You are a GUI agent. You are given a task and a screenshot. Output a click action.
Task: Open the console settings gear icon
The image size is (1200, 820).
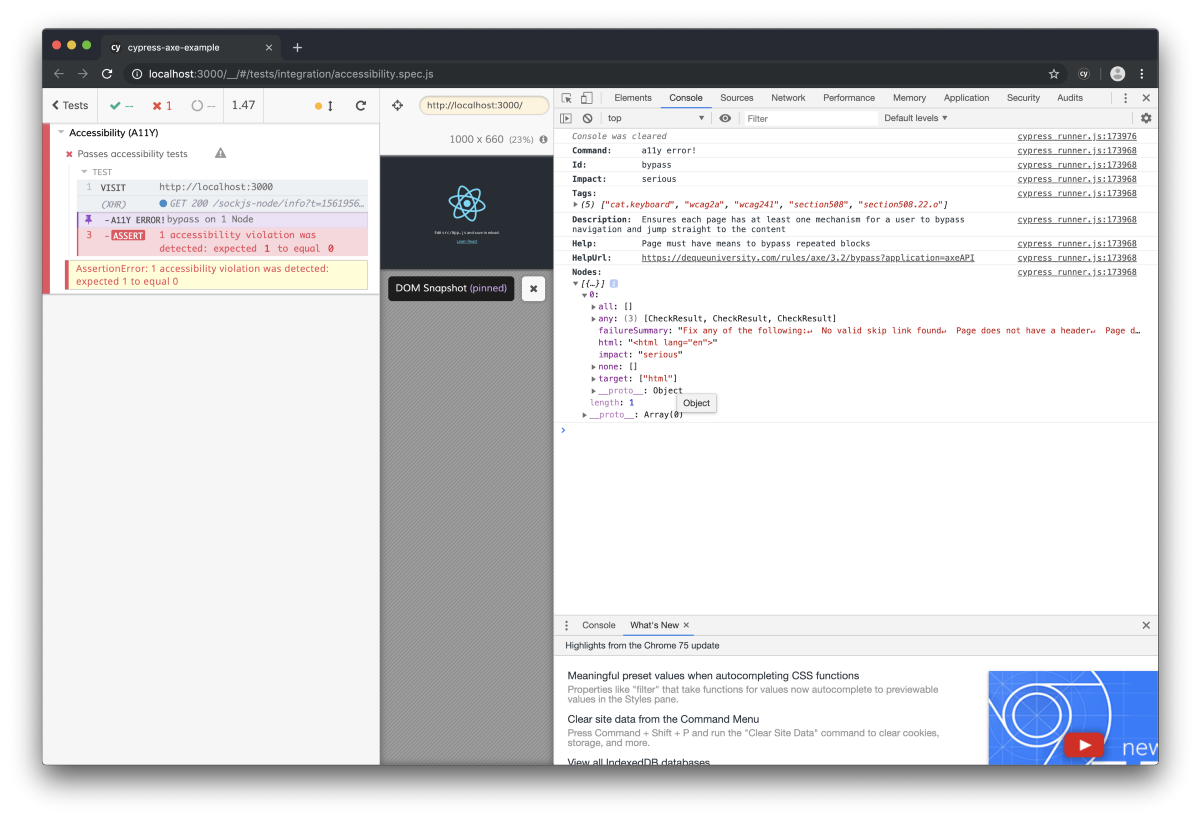1146,118
